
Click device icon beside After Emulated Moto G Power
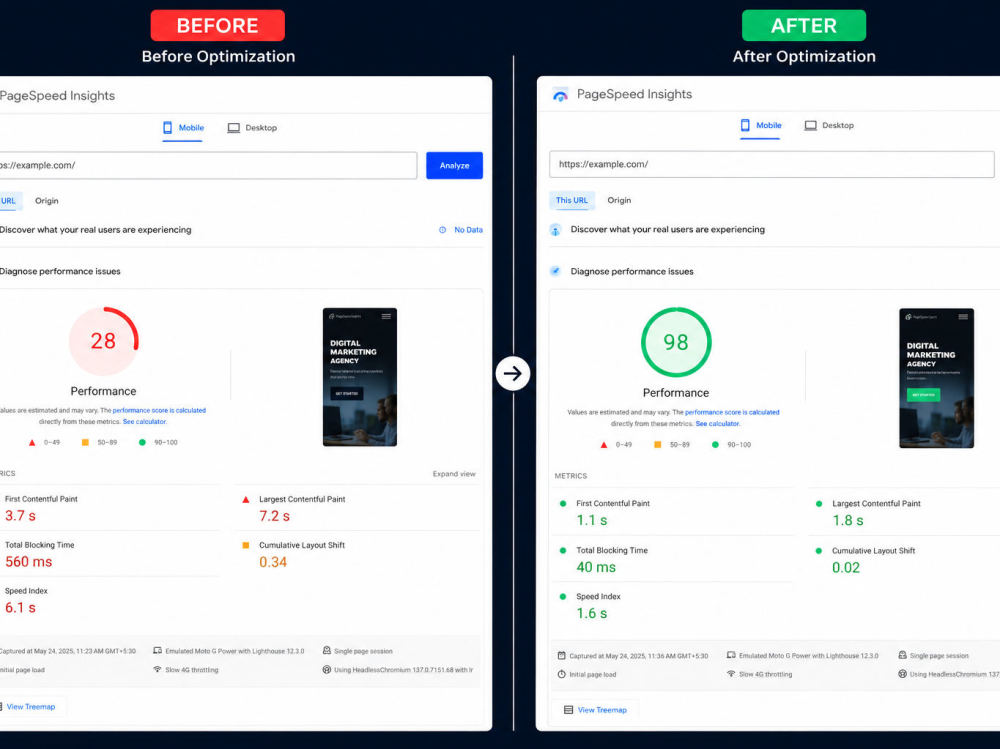point(731,655)
